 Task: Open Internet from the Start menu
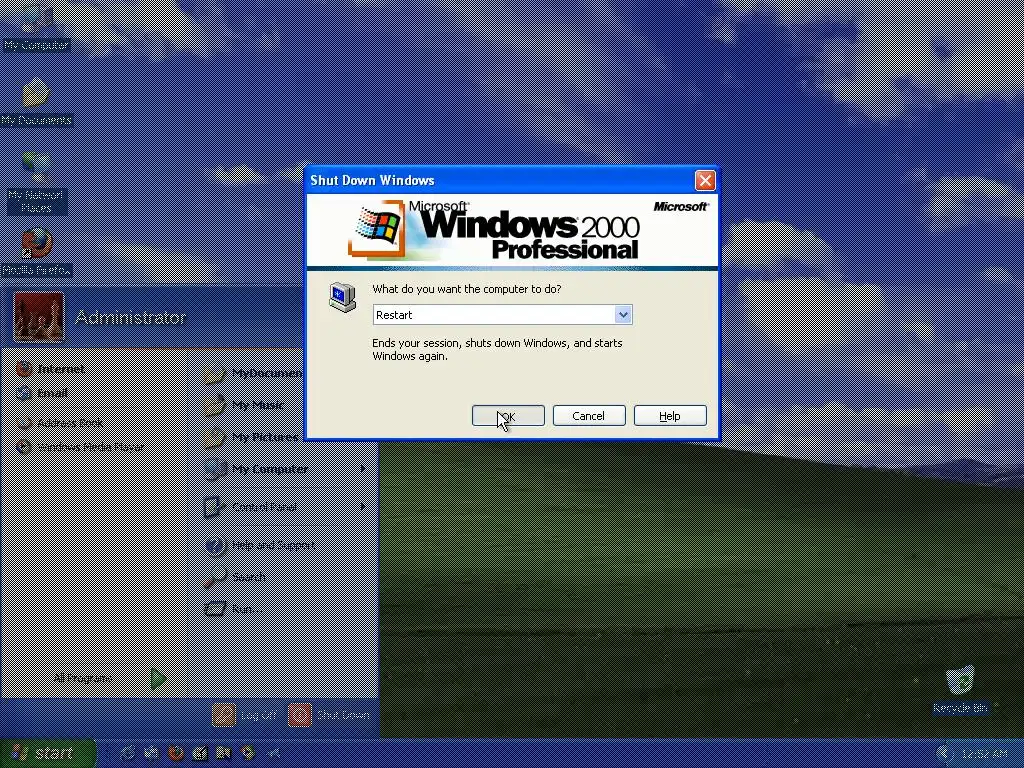[61, 369]
